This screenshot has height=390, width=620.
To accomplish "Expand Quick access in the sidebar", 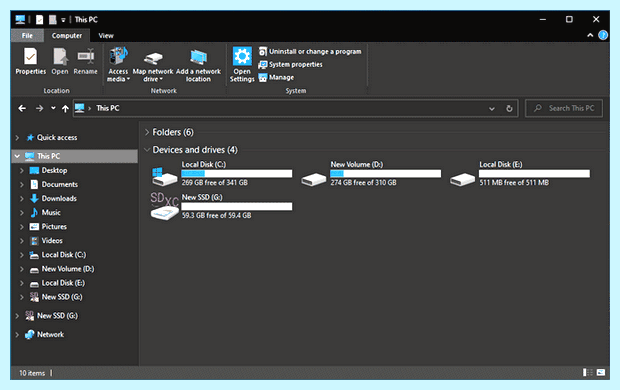I will tap(17, 138).
